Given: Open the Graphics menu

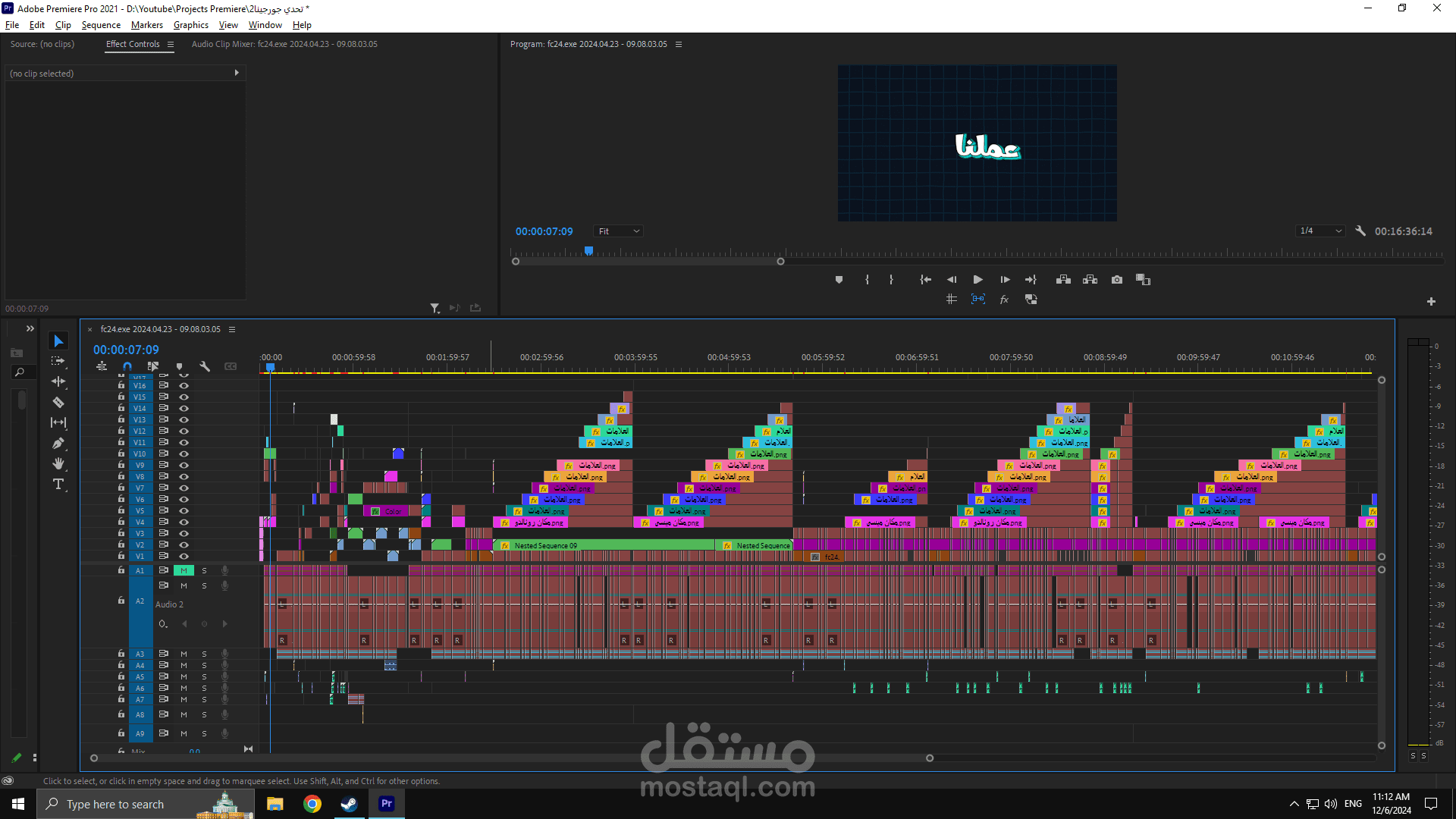Looking at the screenshot, I should pos(191,25).
